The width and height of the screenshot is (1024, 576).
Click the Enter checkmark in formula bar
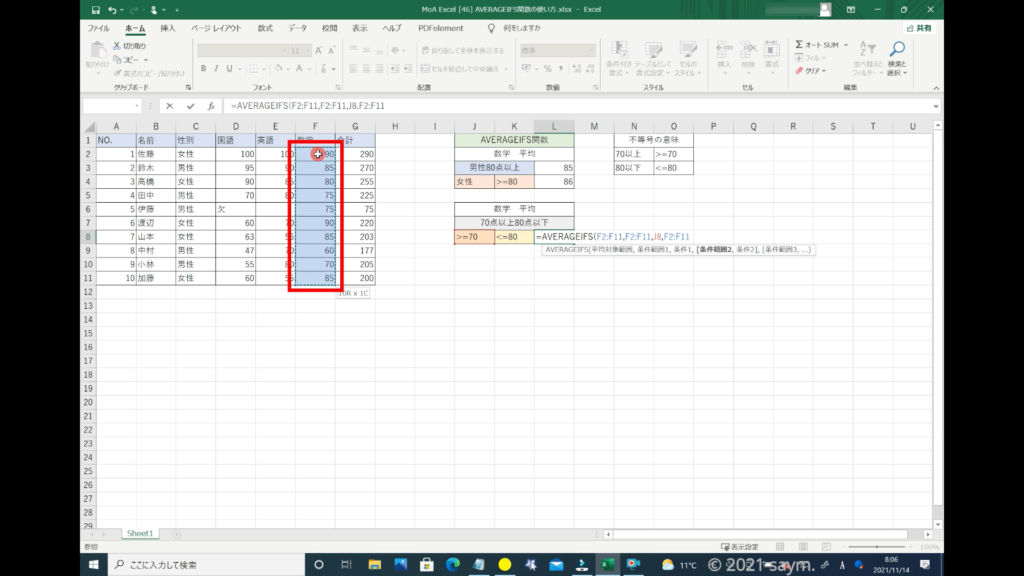click(x=190, y=105)
